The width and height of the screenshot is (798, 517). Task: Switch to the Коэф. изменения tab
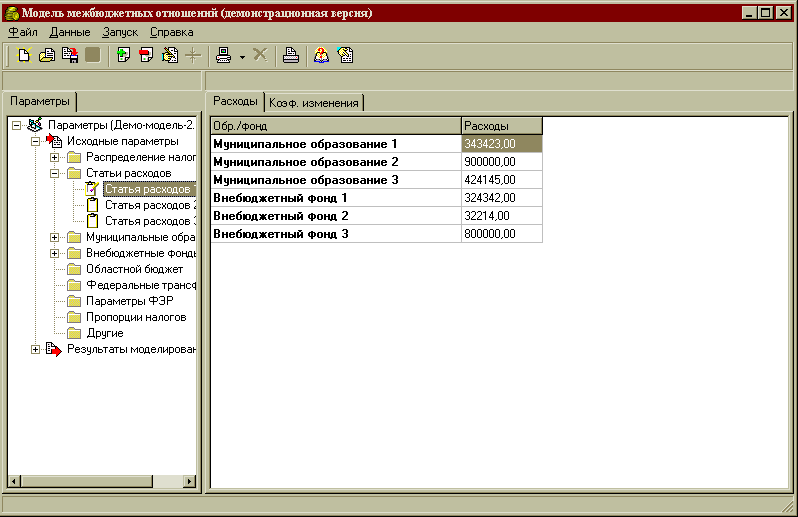pos(314,102)
